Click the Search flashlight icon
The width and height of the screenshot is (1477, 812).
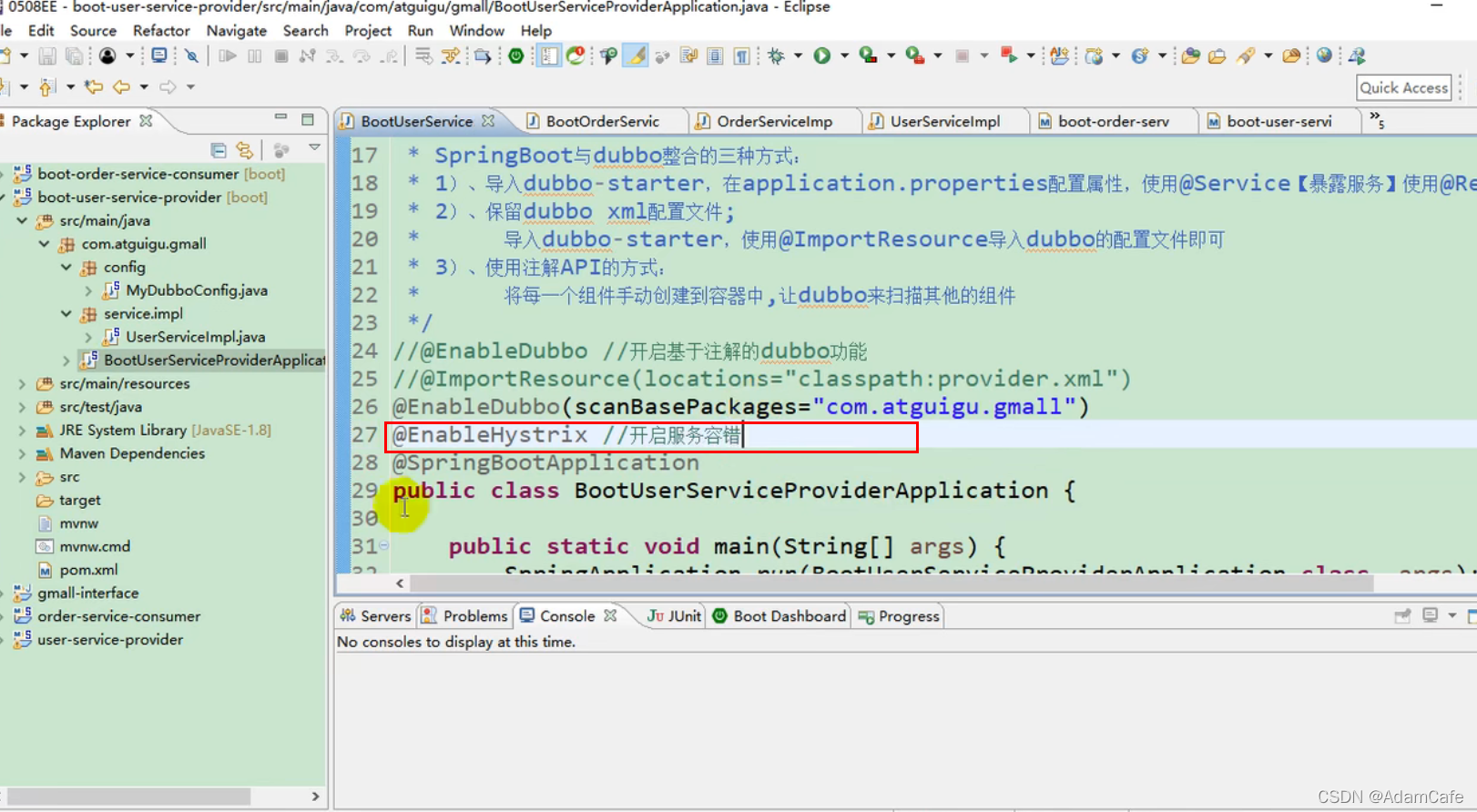tap(1246, 56)
